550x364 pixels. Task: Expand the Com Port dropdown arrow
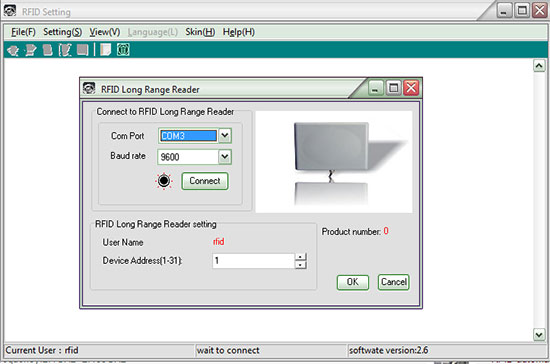225,135
